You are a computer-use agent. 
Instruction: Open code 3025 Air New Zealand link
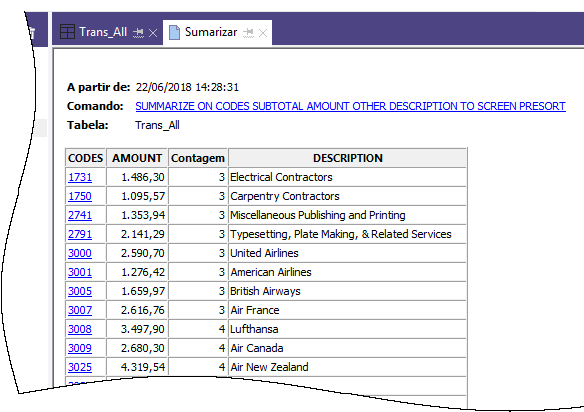click(80, 367)
